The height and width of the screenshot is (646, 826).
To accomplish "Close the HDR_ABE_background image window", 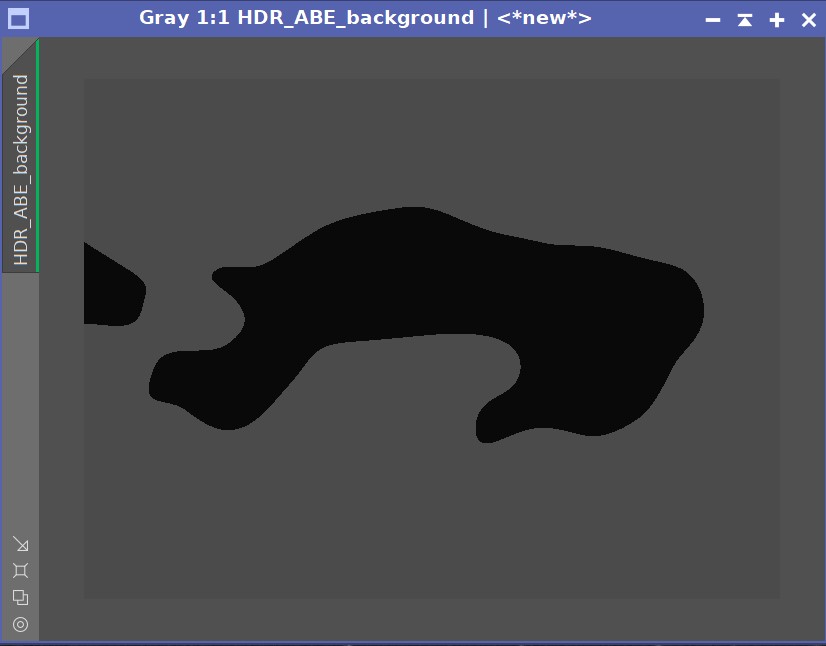I will pos(809,20).
